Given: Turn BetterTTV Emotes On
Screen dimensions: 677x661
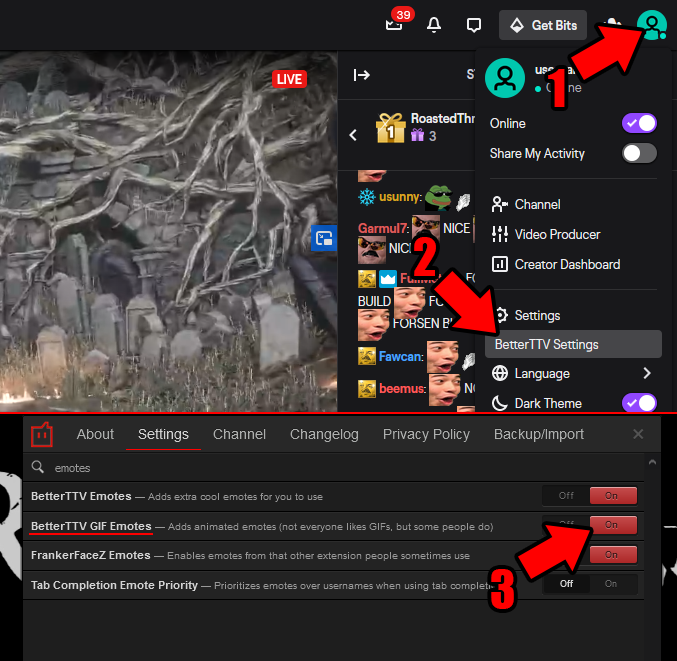Looking at the screenshot, I should click(x=613, y=496).
